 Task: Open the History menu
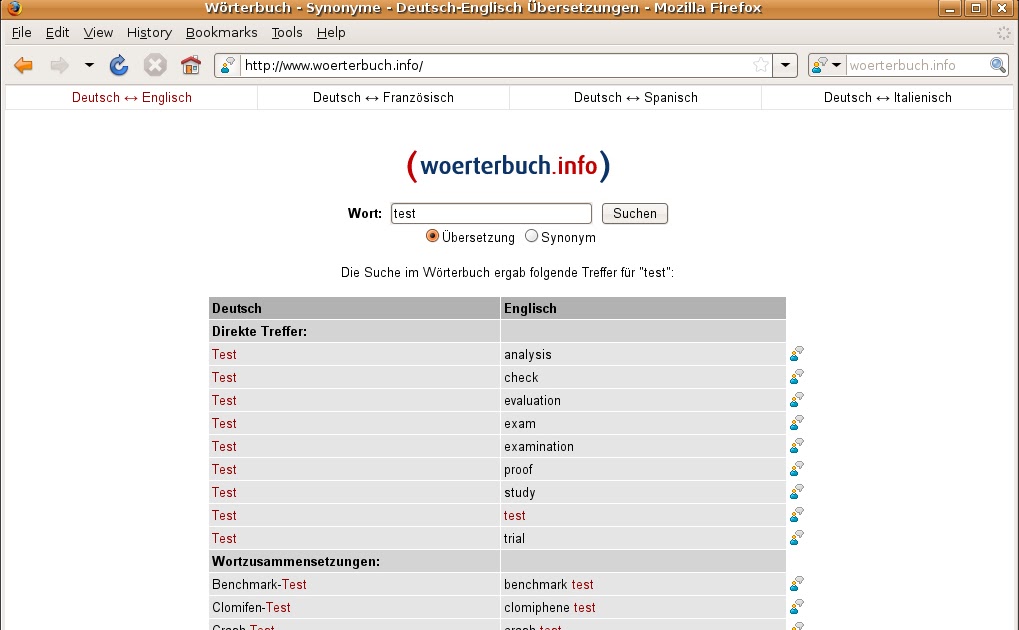tap(149, 33)
